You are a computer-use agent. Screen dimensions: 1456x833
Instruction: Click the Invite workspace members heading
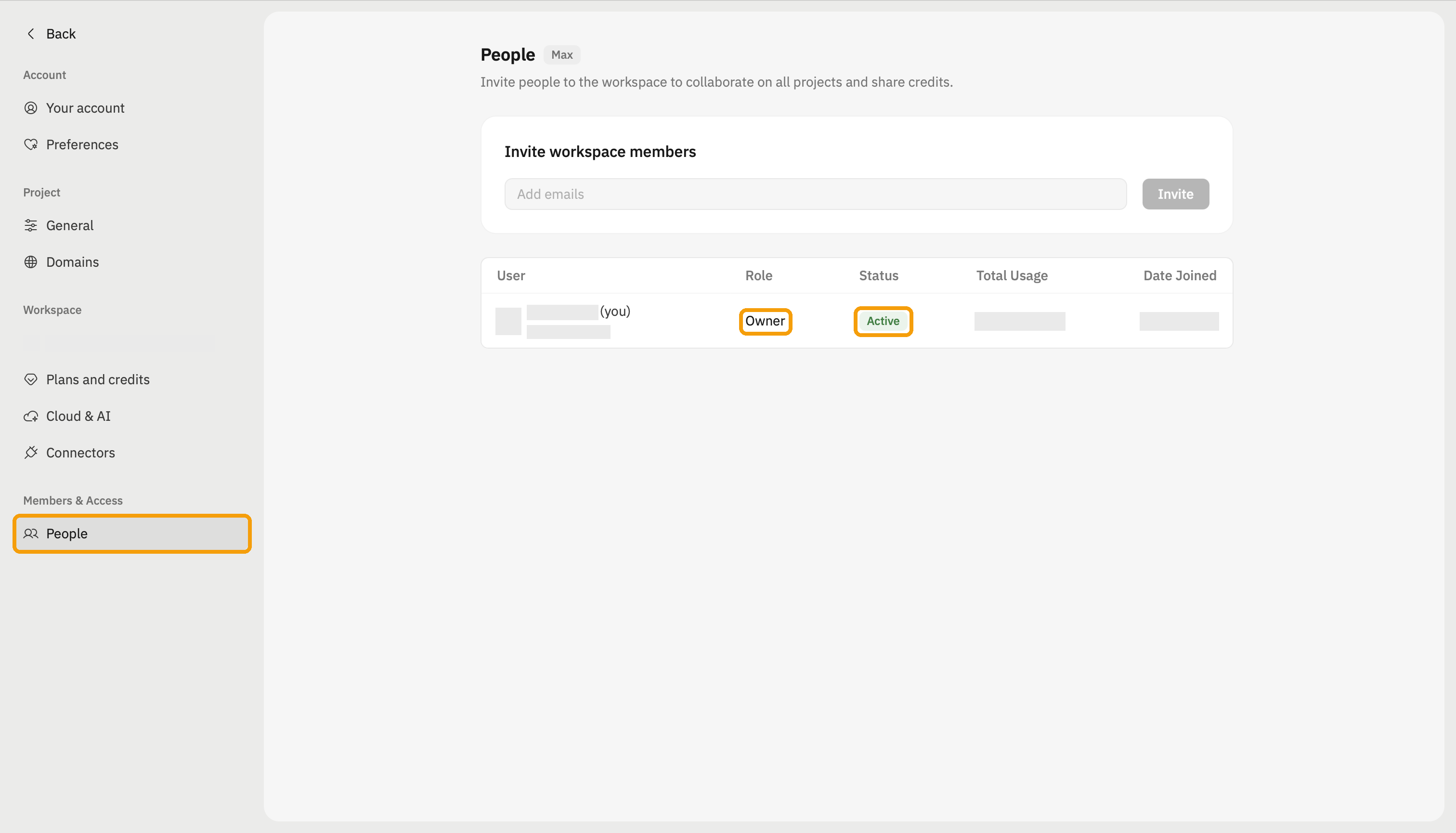click(x=599, y=152)
